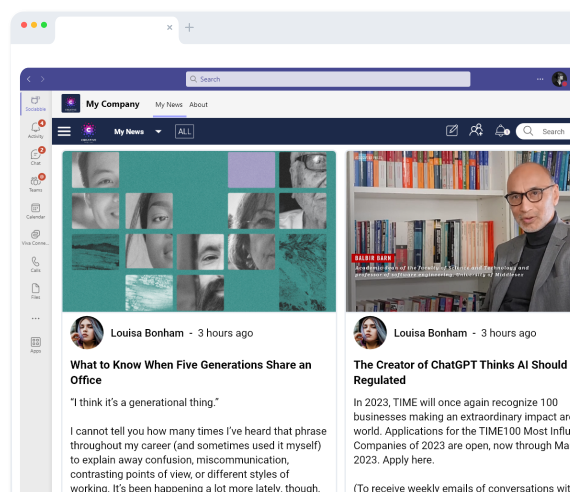Open the Sociabble app in sidebar
570x492 pixels.
coord(36,104)
